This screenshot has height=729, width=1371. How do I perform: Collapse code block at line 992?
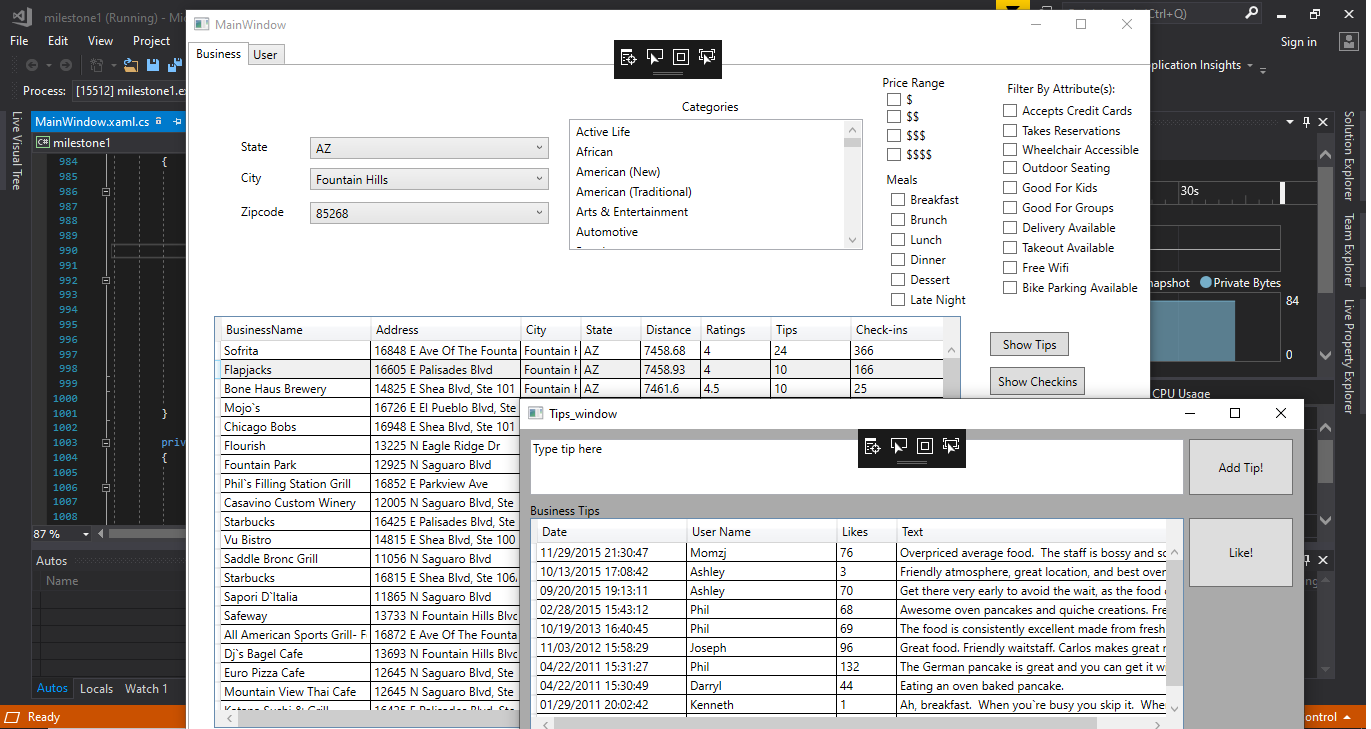pyautogui.click(x=104, y=281)
